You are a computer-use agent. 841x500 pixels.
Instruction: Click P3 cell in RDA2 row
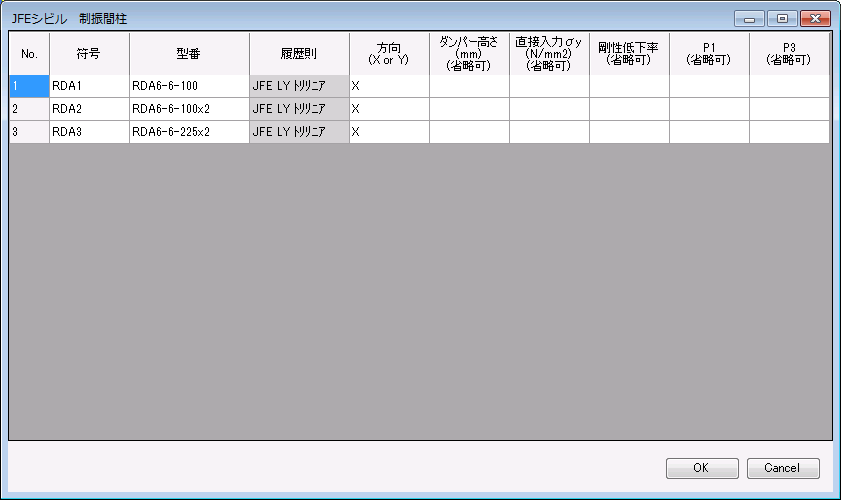click(790, 109)
